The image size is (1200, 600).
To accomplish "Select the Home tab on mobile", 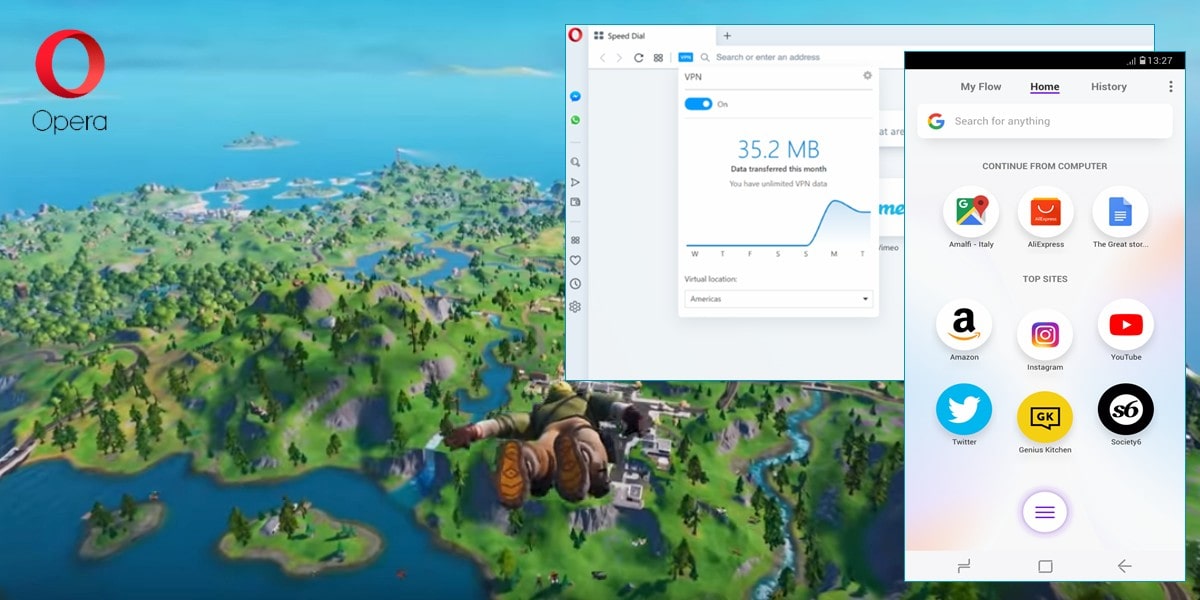I will 1045,87.
